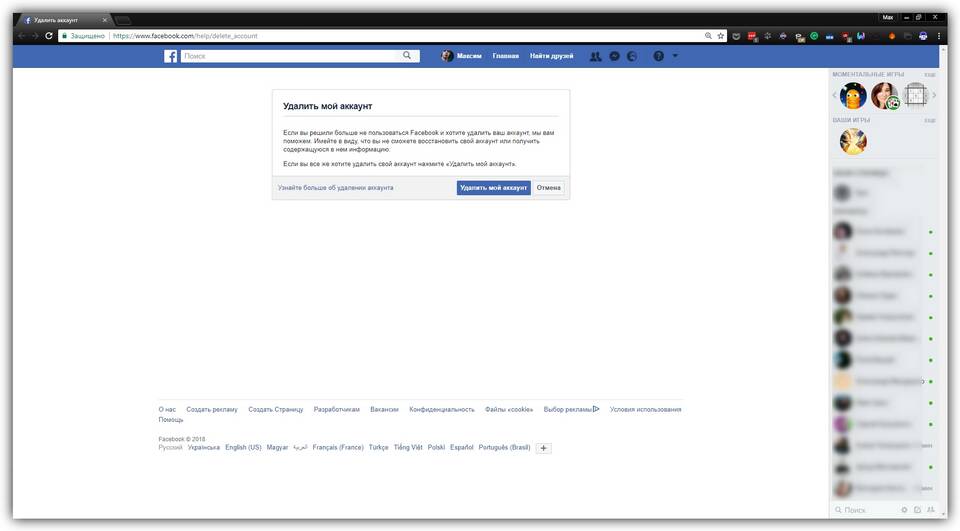Click the Pocket extension icon
The image size is (960, 531).
click(x=736, y=36)
